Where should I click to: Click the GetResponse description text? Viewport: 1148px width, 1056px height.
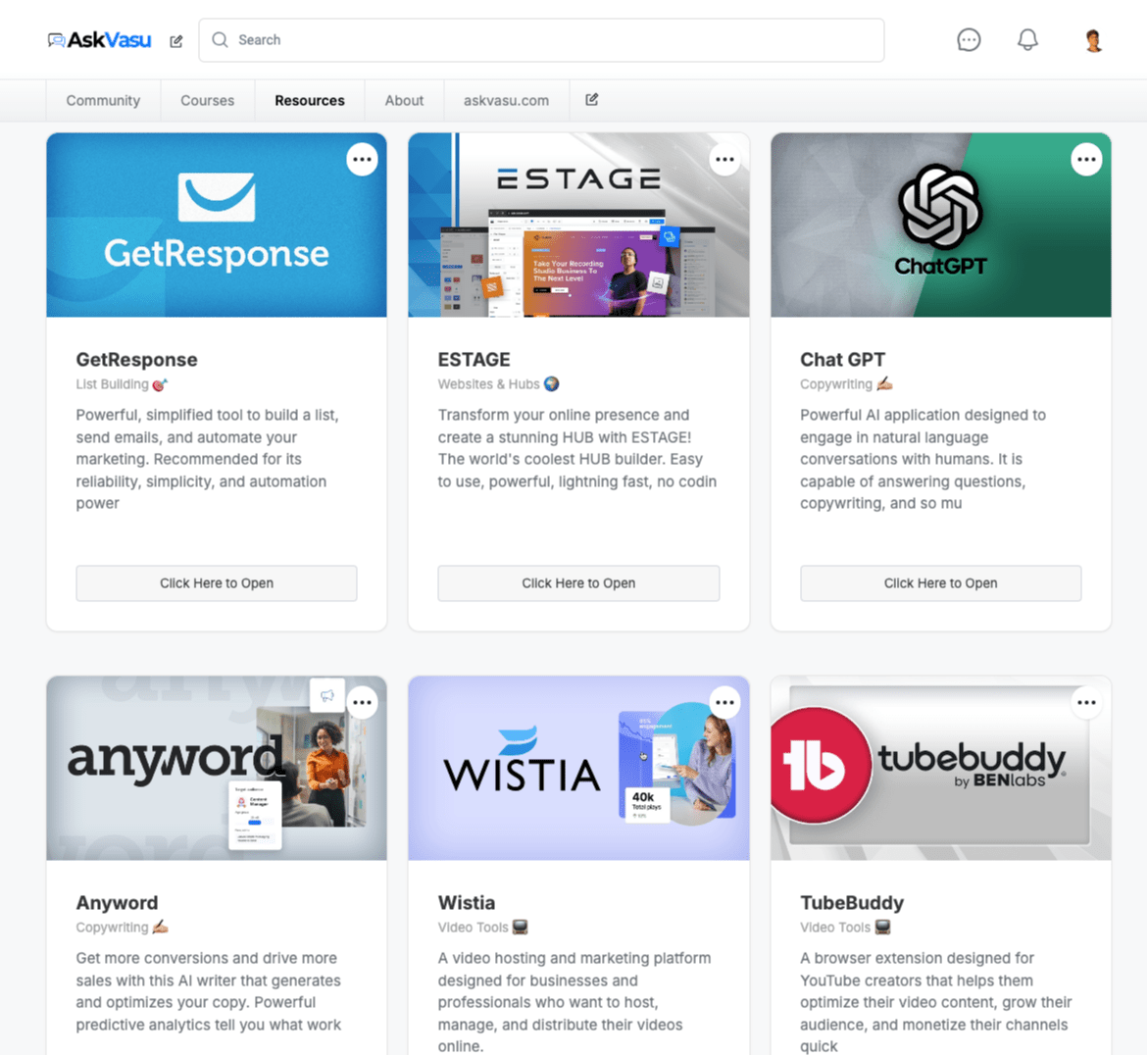coord(207,459)
